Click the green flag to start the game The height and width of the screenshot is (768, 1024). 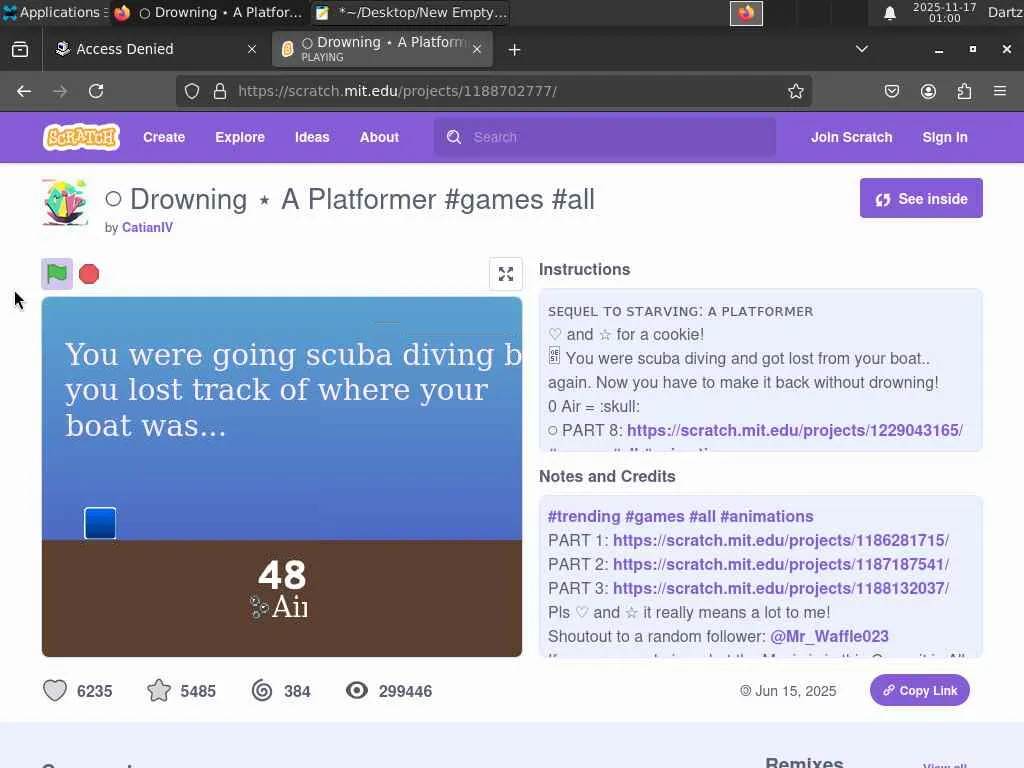coord(57,274)
